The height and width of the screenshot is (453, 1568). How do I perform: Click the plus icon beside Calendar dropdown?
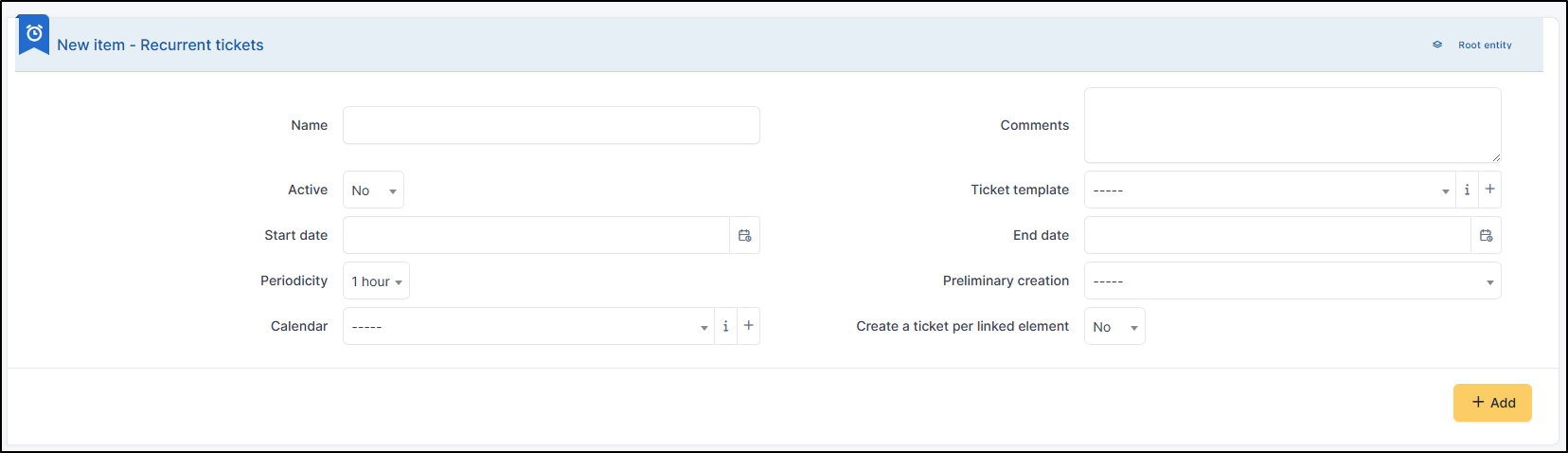(x=748, y=326)
